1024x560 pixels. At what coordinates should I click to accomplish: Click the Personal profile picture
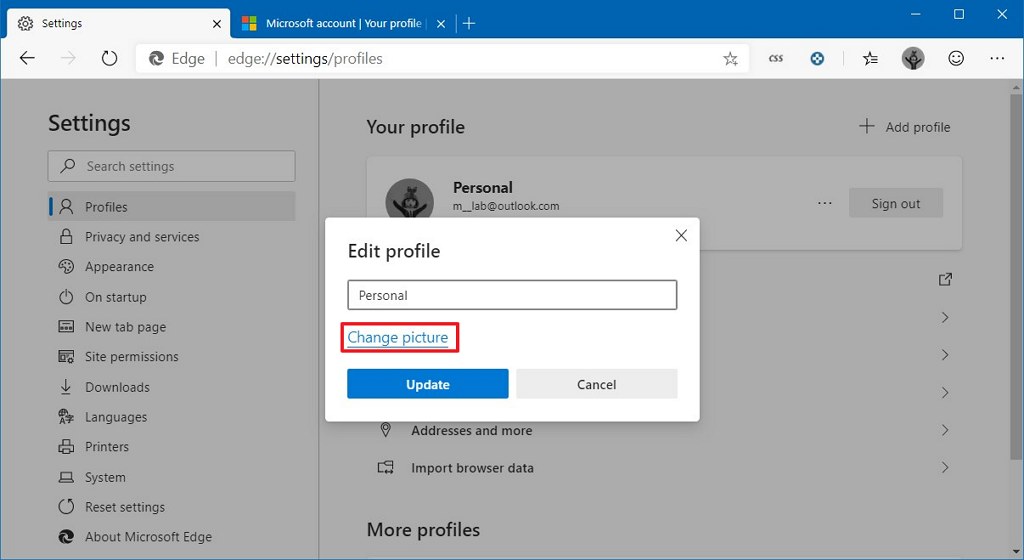[x=409, y=200]
